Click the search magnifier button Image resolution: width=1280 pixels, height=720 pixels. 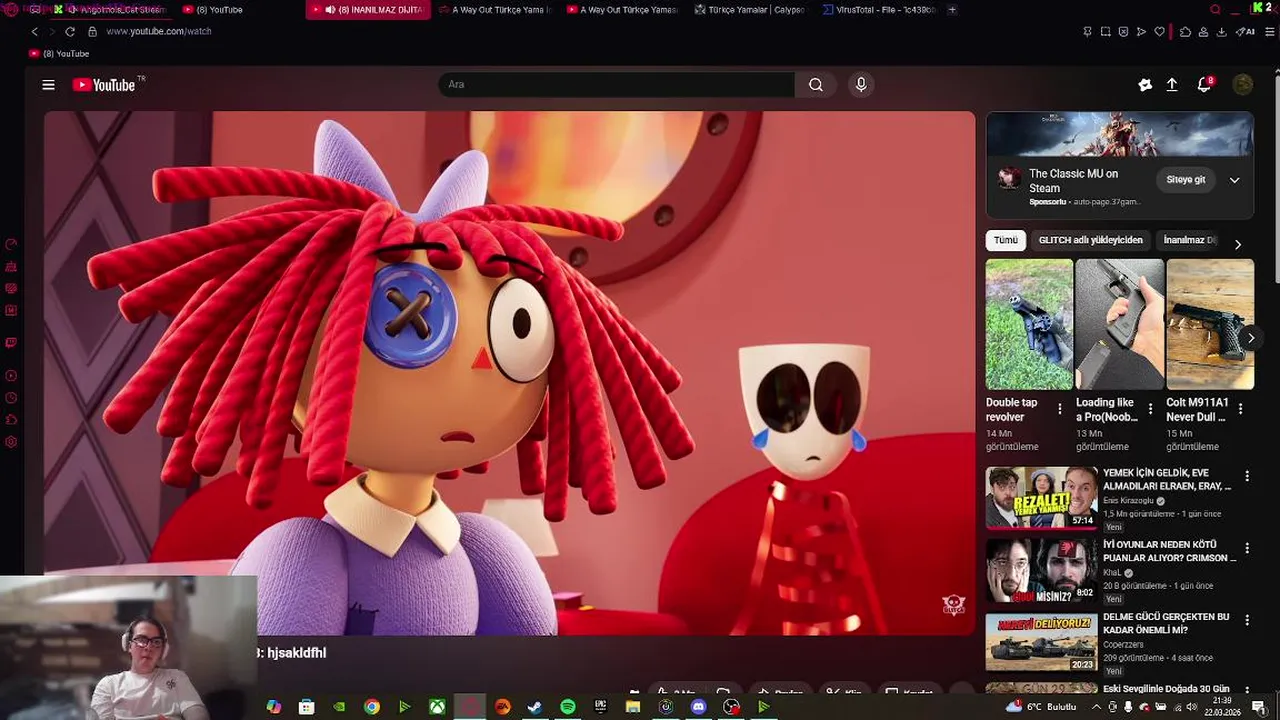pyautogui.click(x=816, y=85)
